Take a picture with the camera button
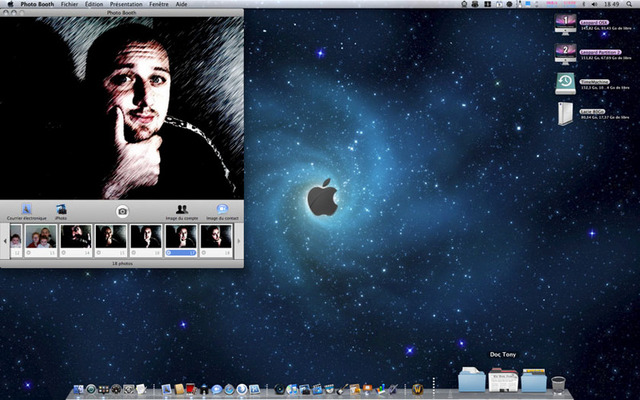640x400 pixels. (122, 211)
